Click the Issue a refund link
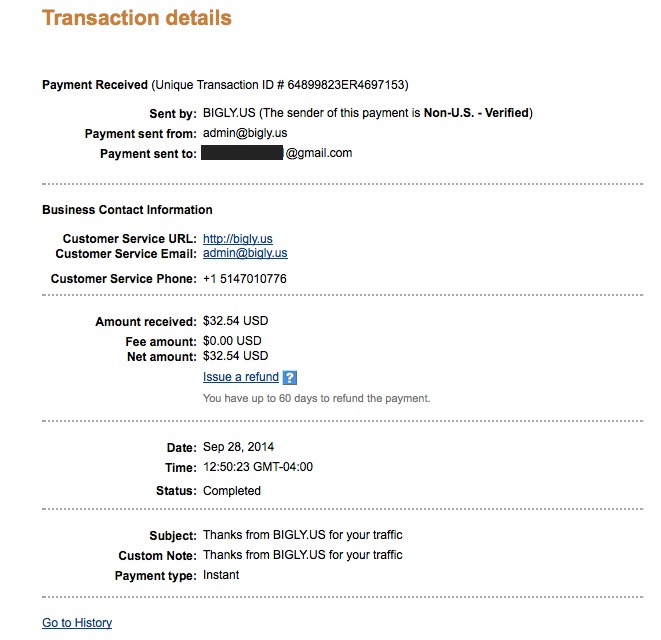The height and width of the screenshot is (640, 661). click(x=241, y=376)
